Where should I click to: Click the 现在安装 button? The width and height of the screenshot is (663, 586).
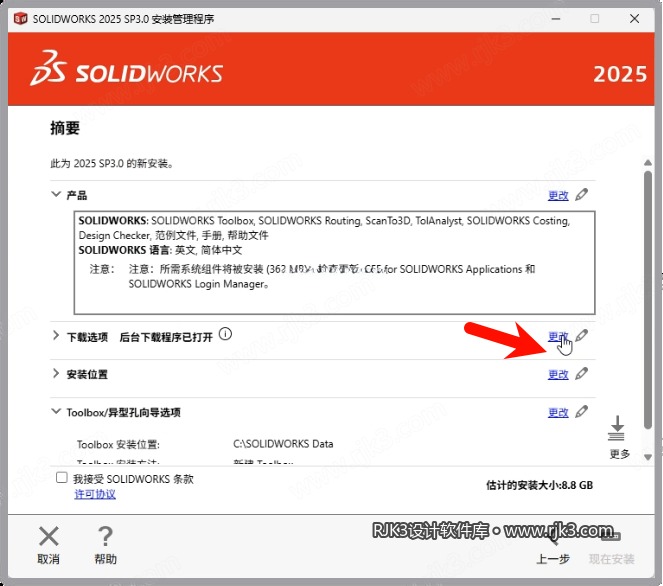coord(611,548)
